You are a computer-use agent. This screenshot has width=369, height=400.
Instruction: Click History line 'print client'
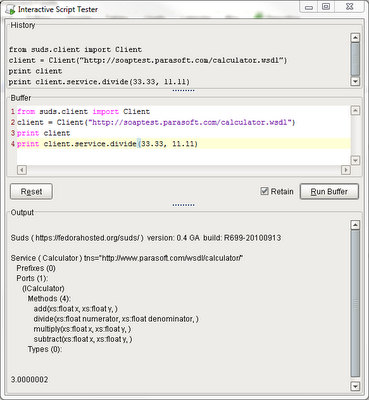pos(35,71)
